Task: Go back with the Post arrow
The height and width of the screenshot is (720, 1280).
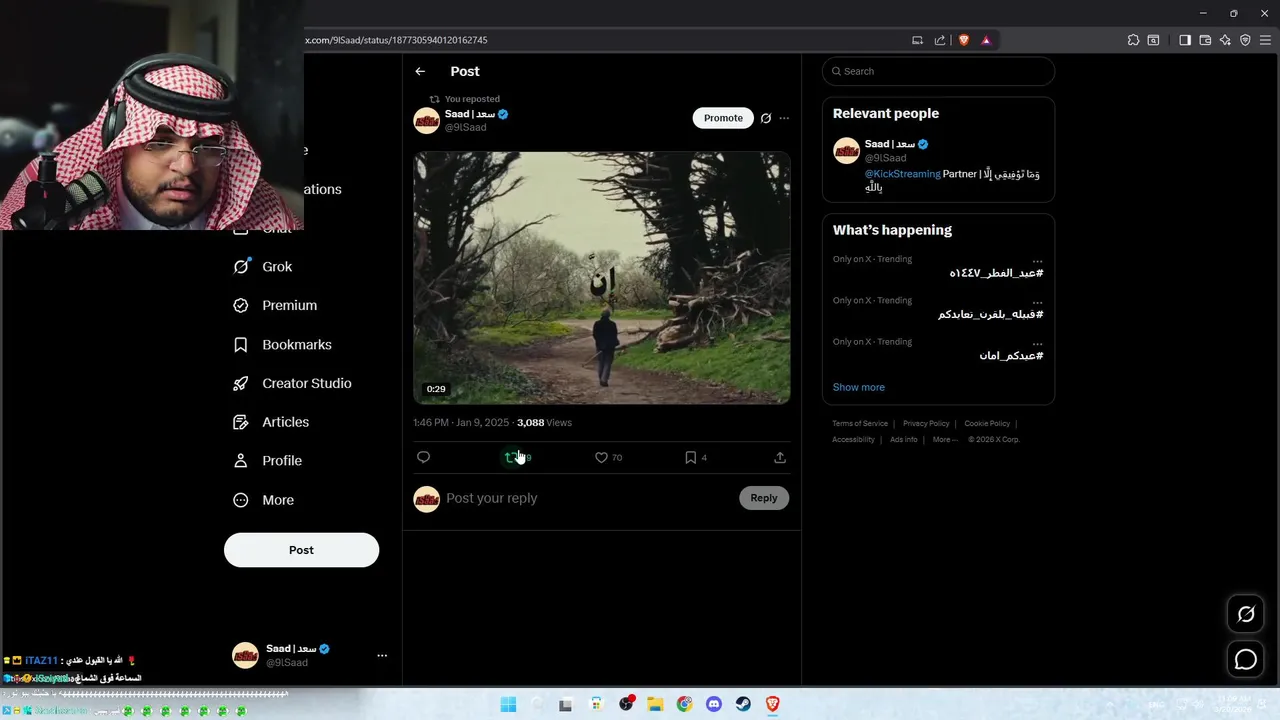Action: tap(420, 71)
